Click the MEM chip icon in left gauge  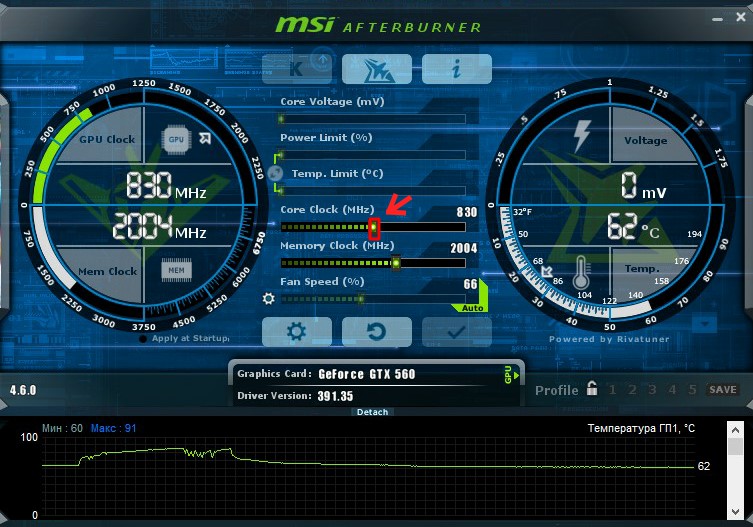(x=176, y=270)
